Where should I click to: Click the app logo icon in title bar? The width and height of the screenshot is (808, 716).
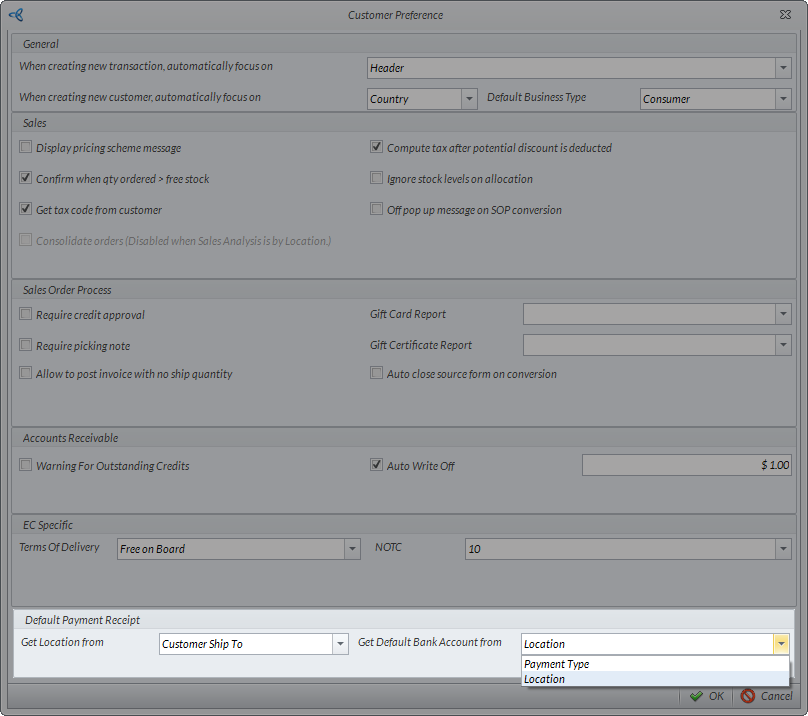coord(15,15)
